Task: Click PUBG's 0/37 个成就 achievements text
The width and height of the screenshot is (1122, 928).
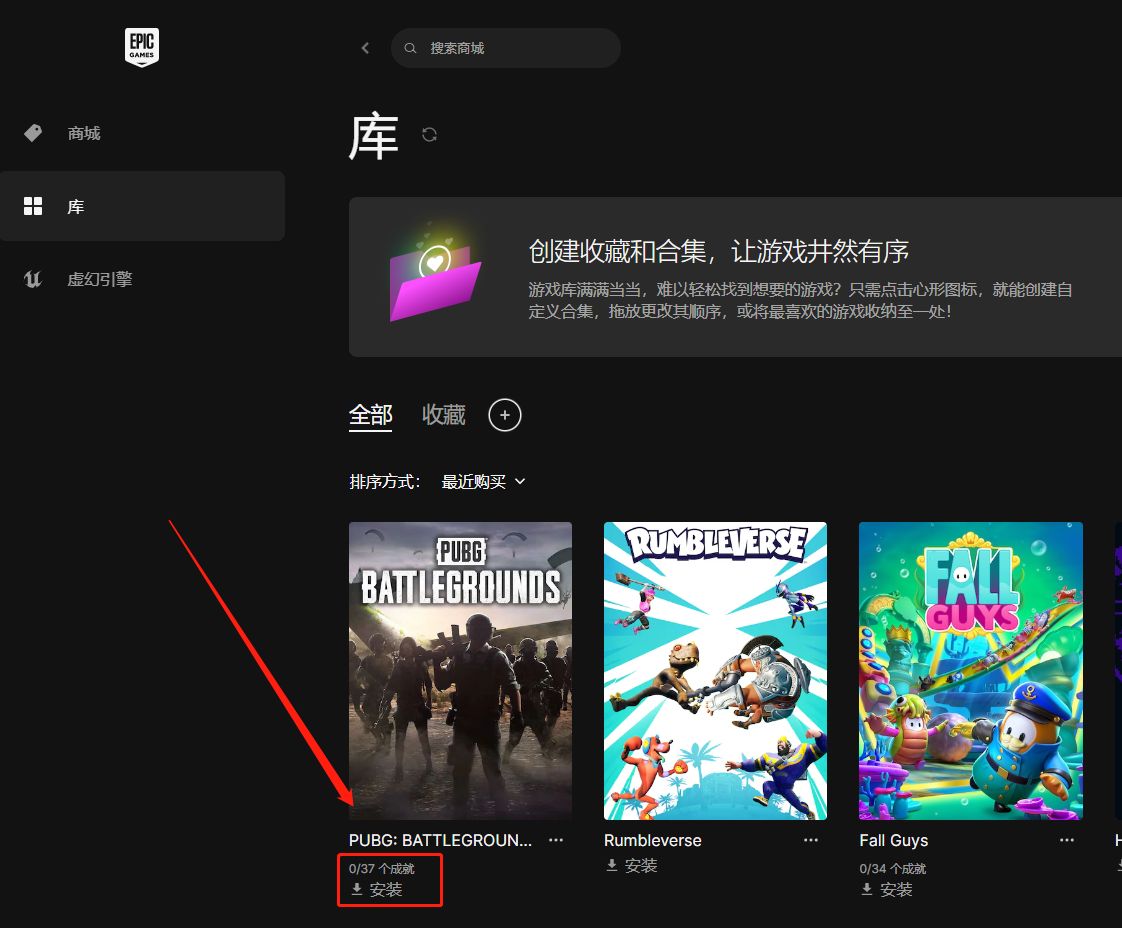Action: click(x=381, y=869)
